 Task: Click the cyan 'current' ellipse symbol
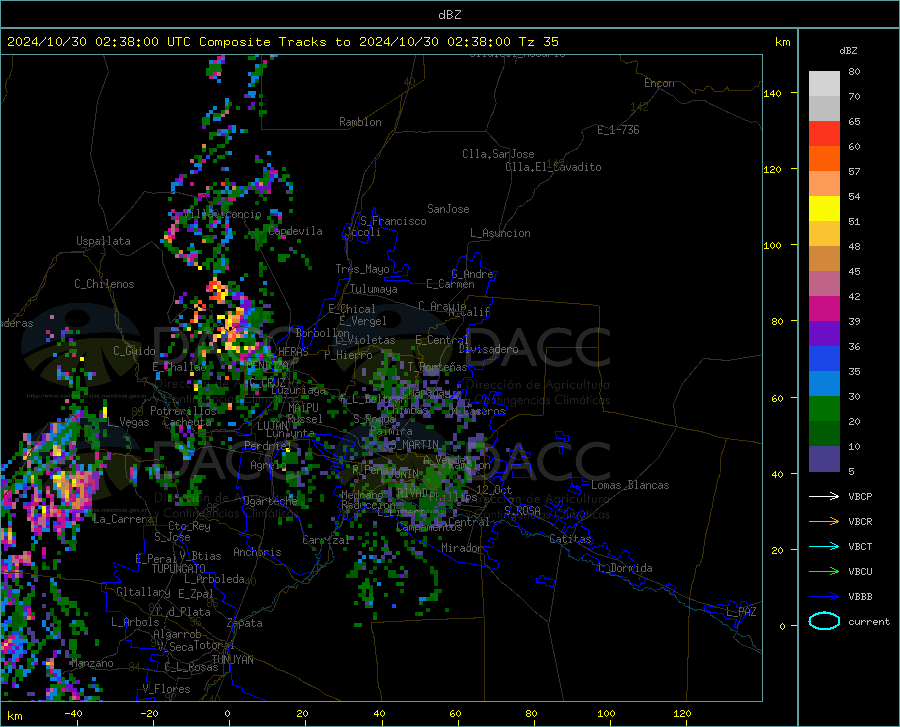pos(824,621)
